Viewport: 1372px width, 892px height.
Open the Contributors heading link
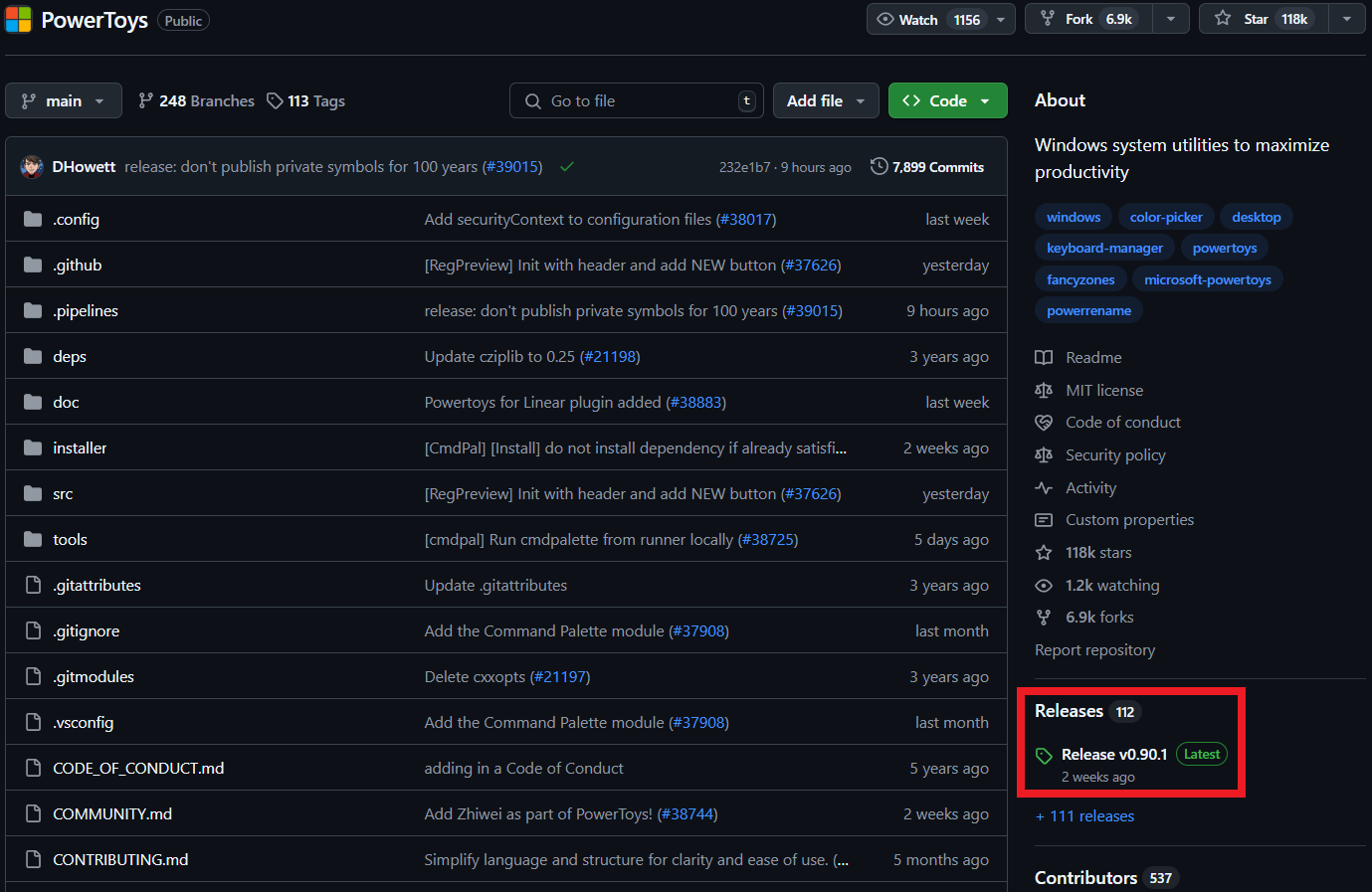point(1085,878)
